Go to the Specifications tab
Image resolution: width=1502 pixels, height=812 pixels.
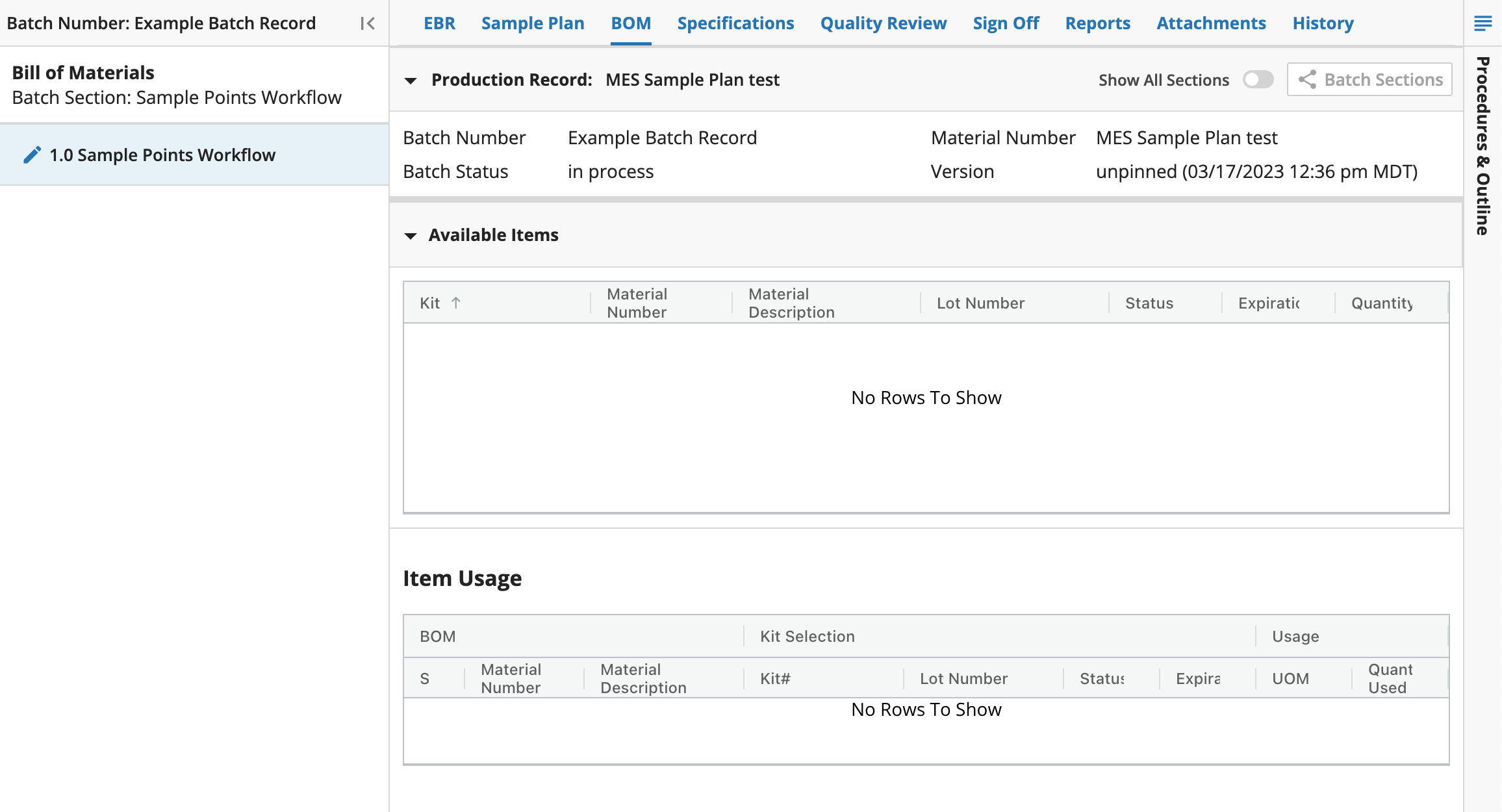tap(735, 23)
